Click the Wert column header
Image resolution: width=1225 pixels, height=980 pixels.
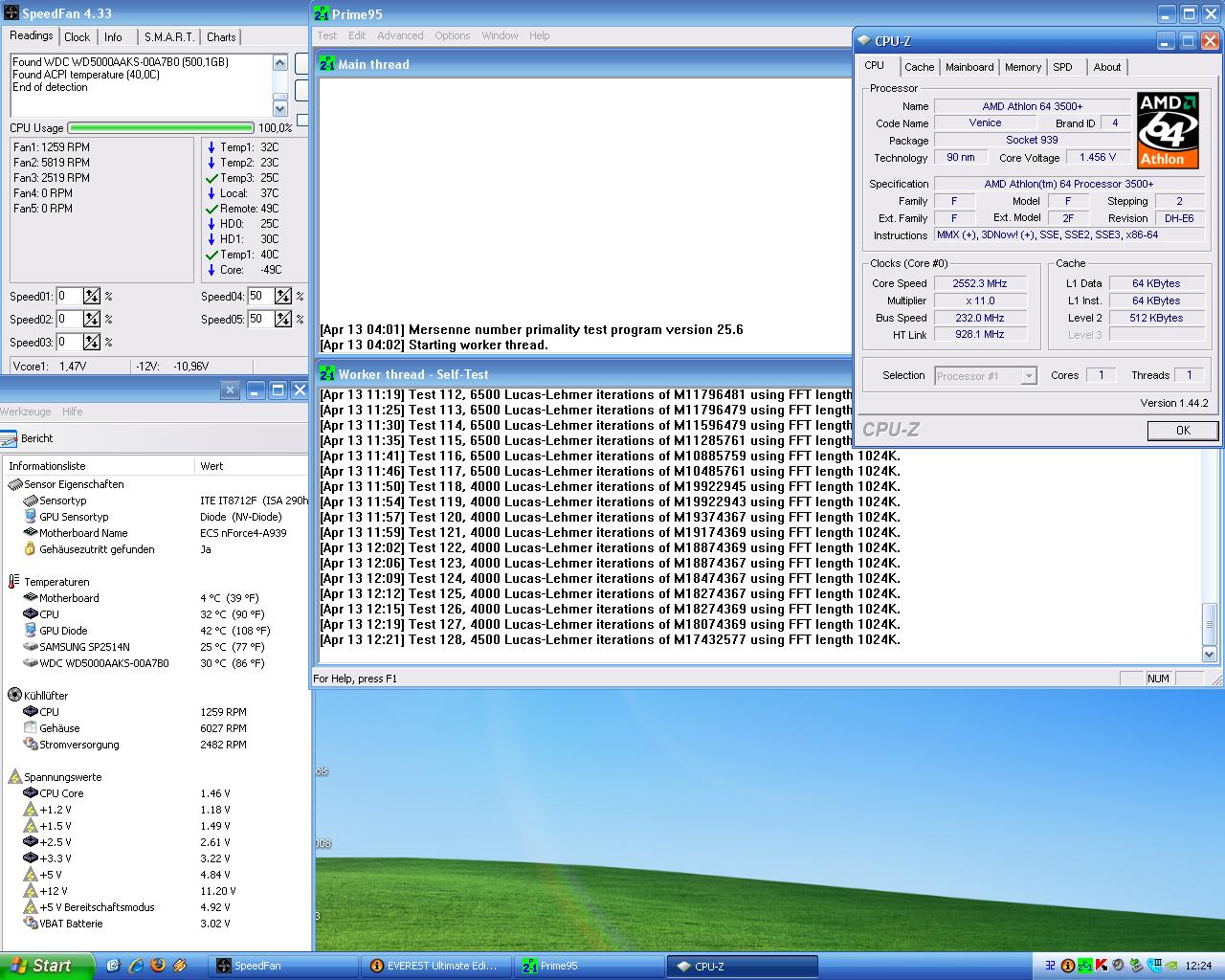click(251, 466)
